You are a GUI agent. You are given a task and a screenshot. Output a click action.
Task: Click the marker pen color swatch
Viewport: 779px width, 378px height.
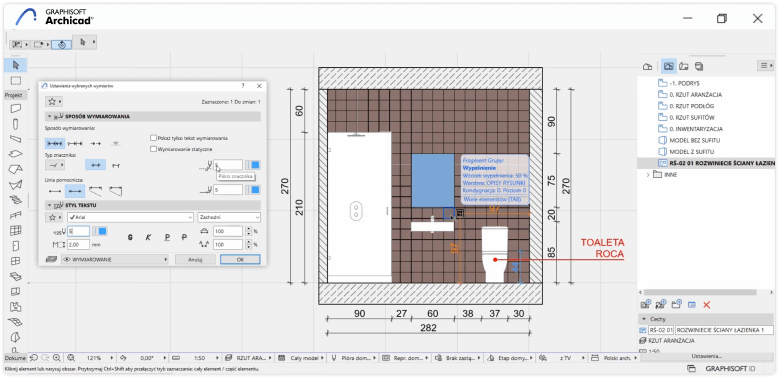tap(253, 165)
